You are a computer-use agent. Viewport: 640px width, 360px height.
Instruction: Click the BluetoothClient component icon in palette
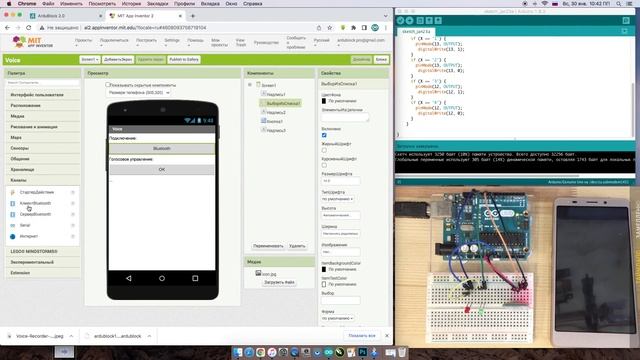13,203
